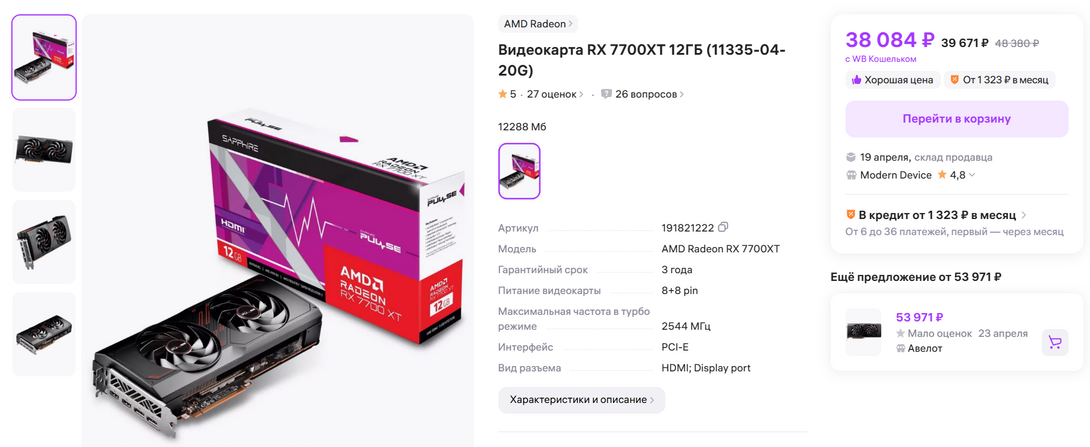1090x447 pixels.
Task: Click the thumbs-up Хорошая цена badge
Action: coord(893,80)
